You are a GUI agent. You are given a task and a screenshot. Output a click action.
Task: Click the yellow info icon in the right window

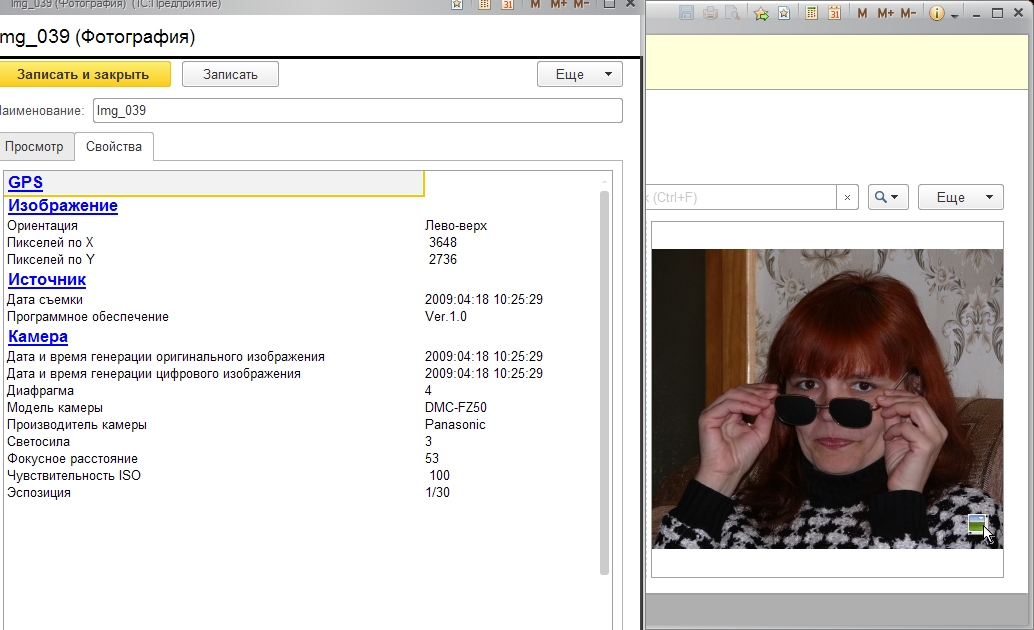pyautogui.click(x=937, y=14)
